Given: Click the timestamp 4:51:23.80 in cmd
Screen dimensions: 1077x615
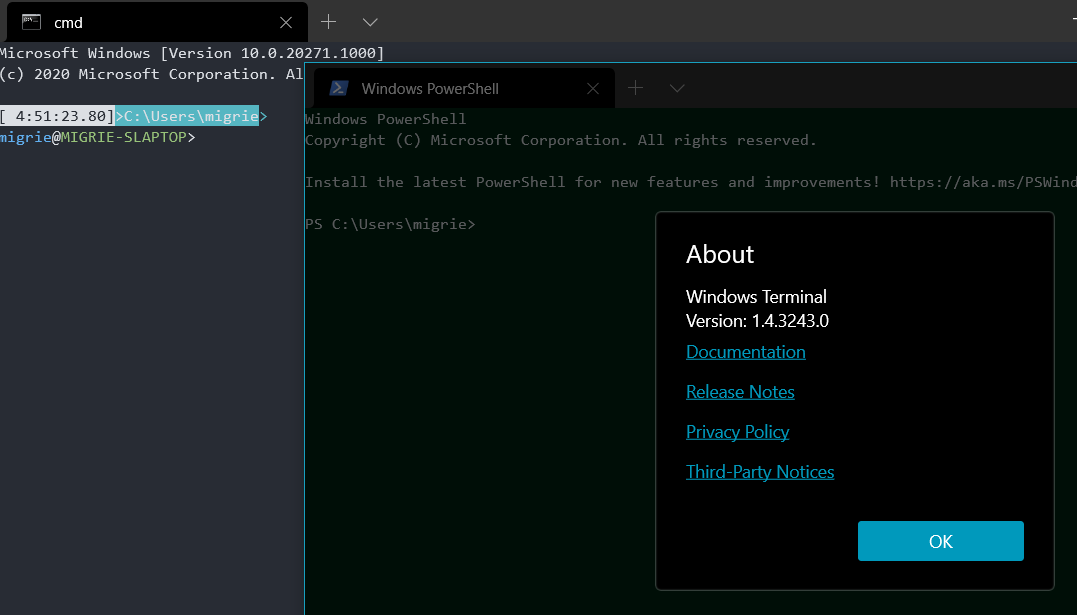Looking at the screenshot, I should (61, 116).
